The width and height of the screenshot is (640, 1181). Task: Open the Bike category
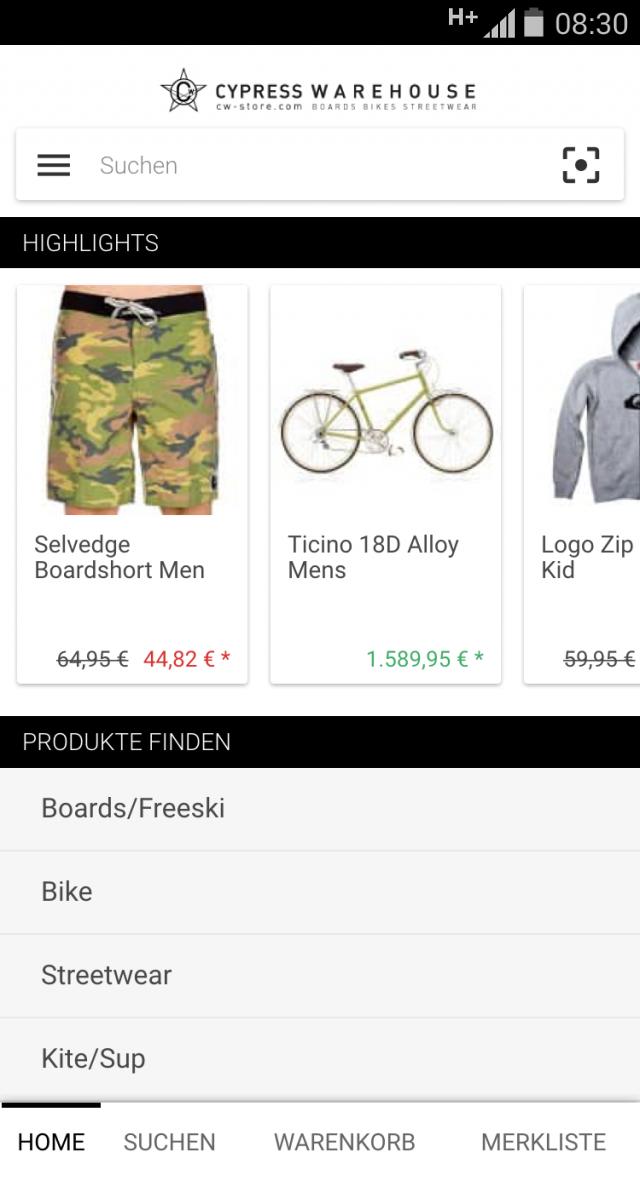coord(68,891)
